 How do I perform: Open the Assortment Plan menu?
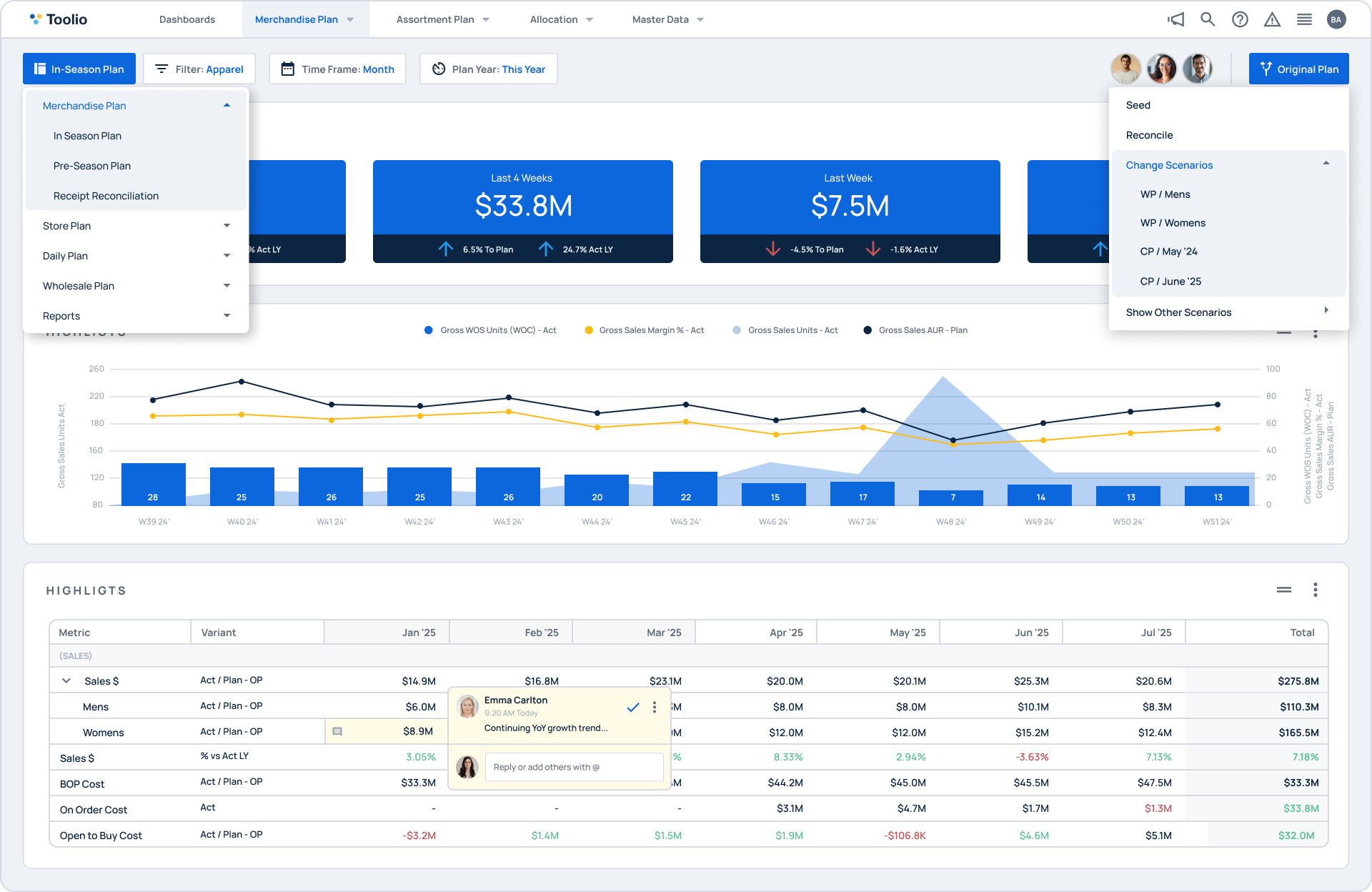coord(442,19)
